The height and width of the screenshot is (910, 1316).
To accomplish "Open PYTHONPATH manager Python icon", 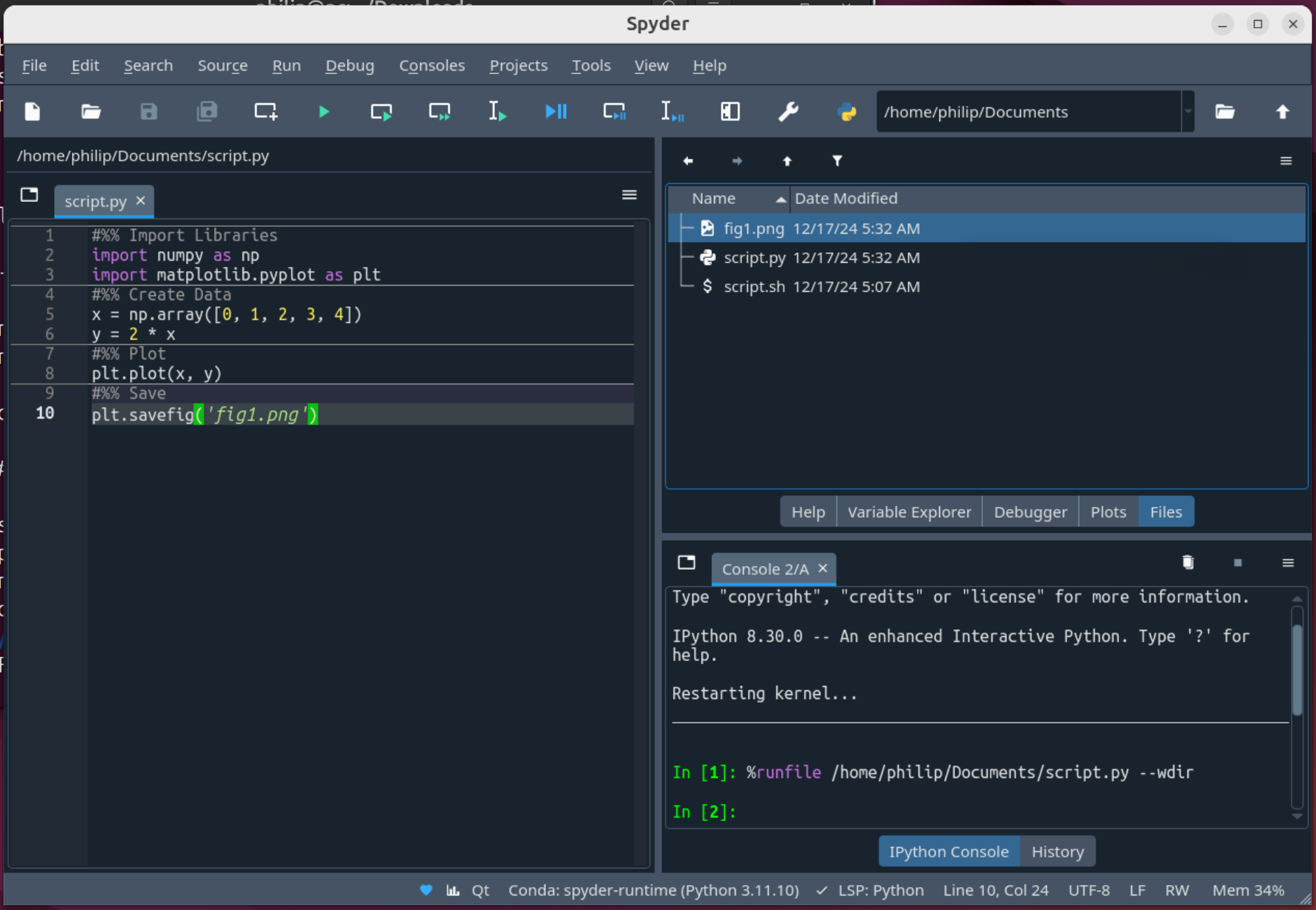I will tap(847, 111).
